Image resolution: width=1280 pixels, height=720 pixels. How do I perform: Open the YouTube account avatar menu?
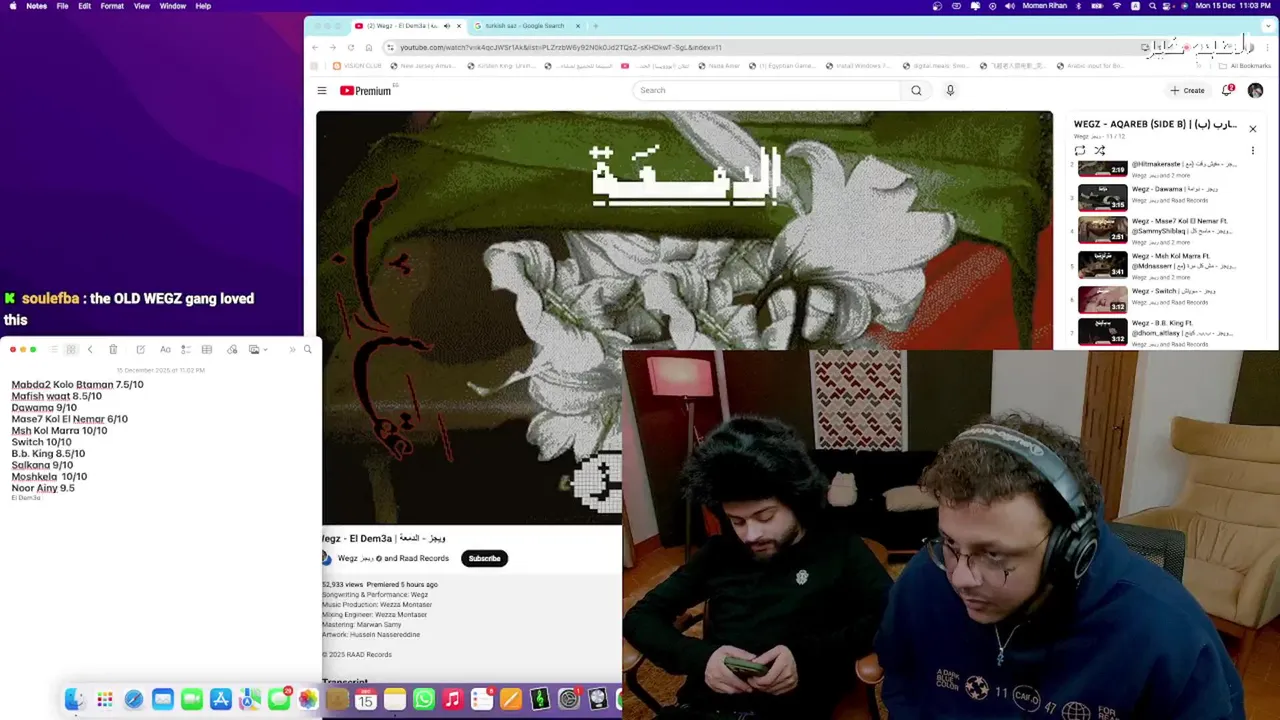click(x=1255, y=90)
